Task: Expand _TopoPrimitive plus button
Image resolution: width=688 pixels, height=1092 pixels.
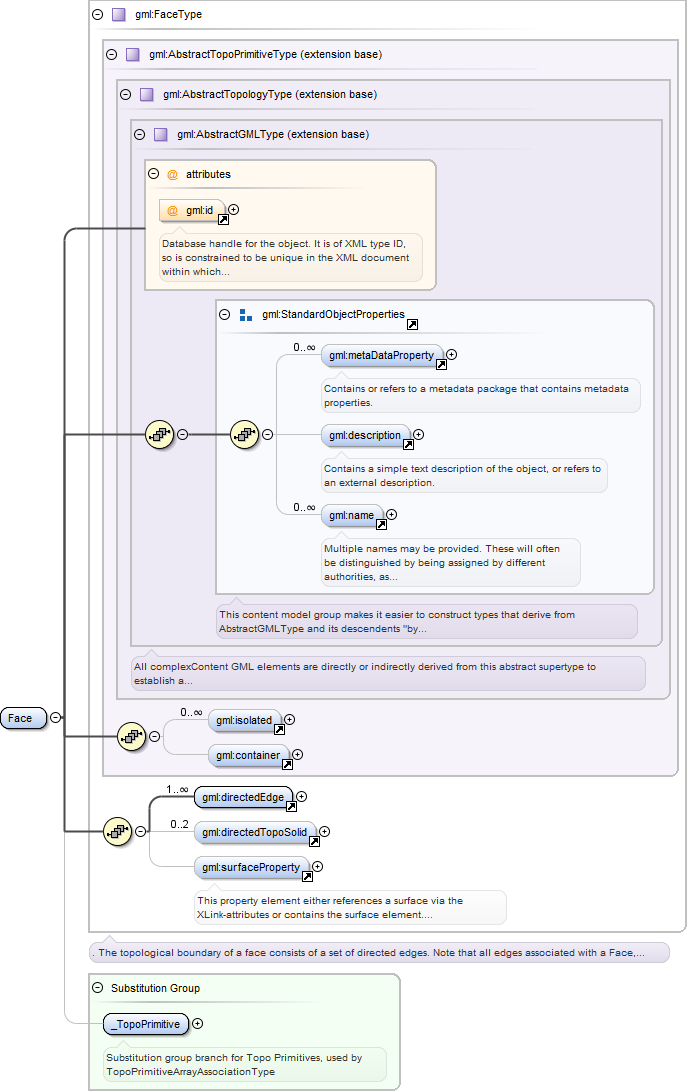Action: (197, 1024)
